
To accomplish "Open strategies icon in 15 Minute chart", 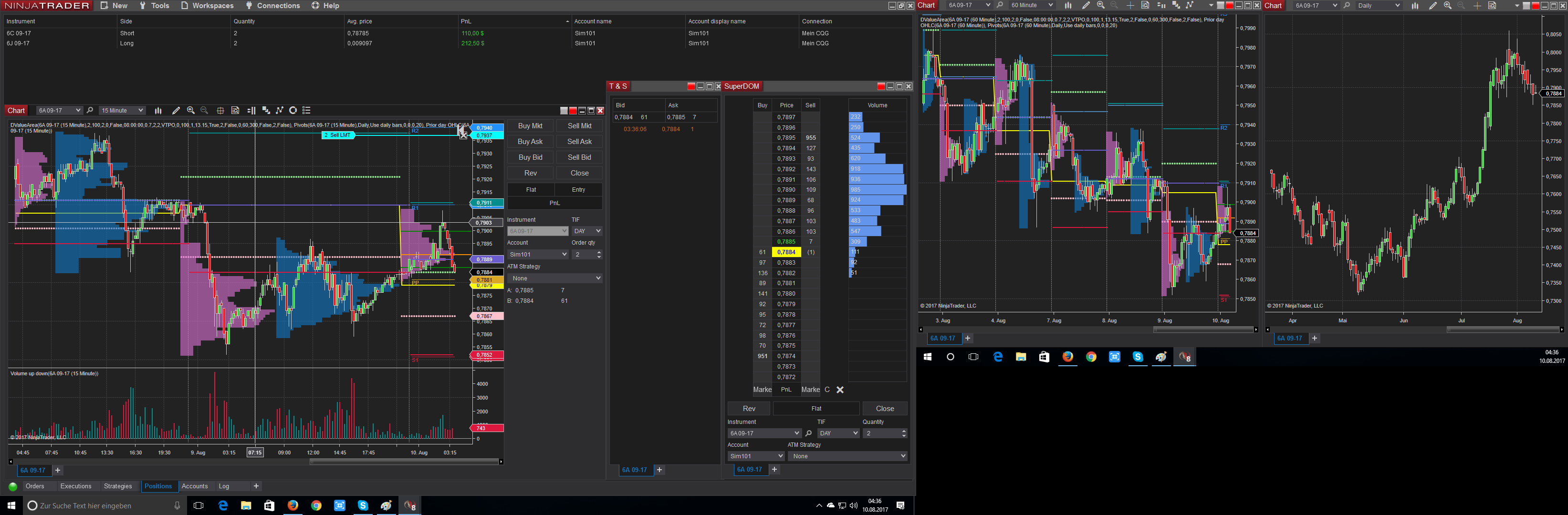I will coord(280,111).
